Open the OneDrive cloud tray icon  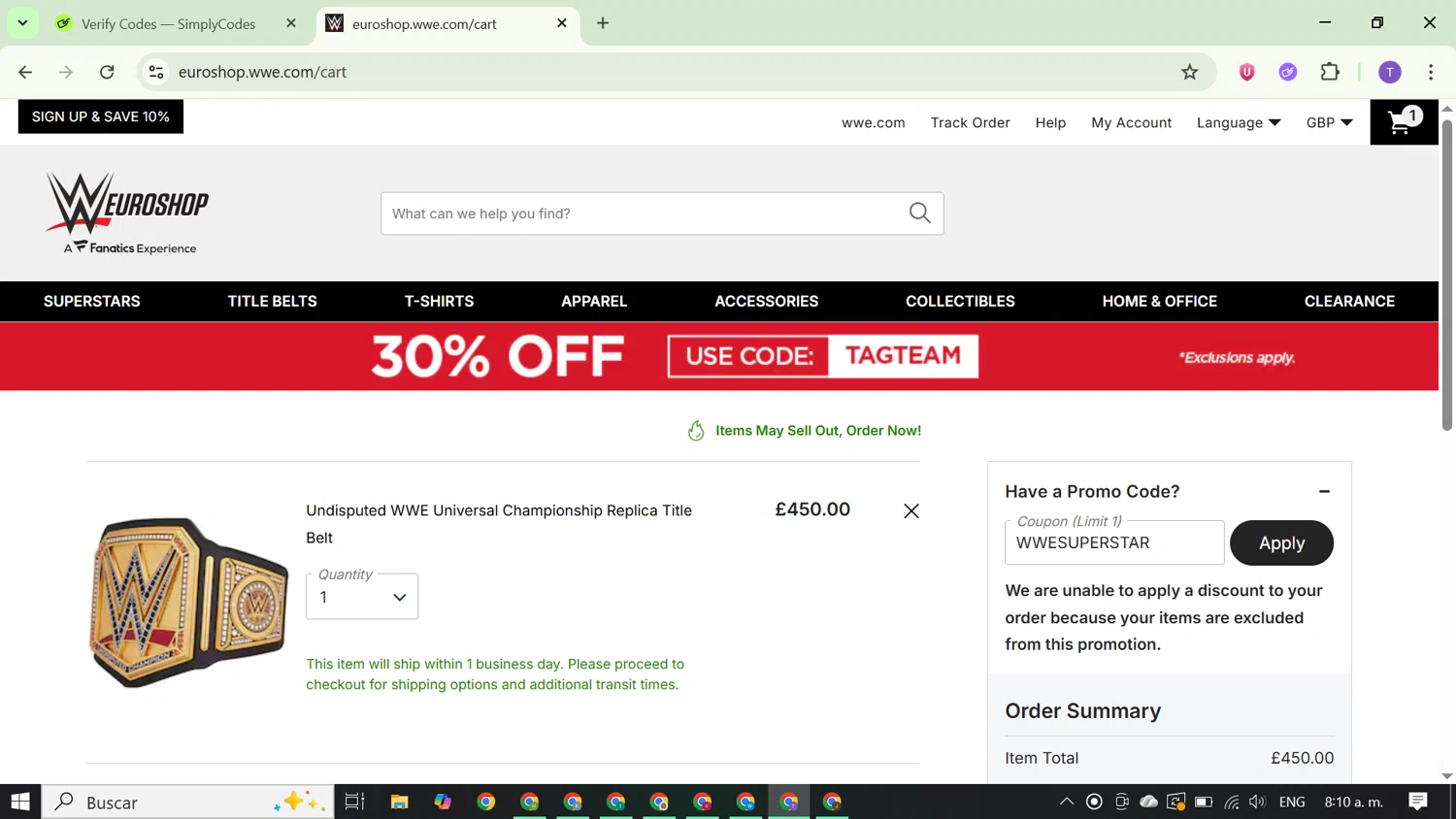(1148, 802)
